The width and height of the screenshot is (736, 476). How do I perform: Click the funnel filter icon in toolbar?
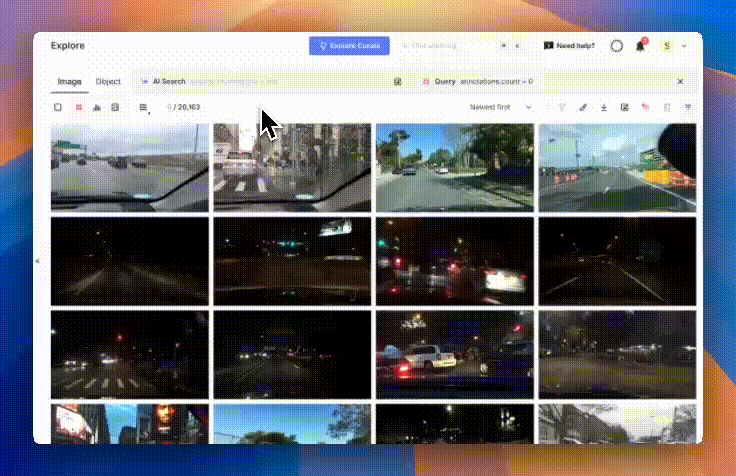562,107
